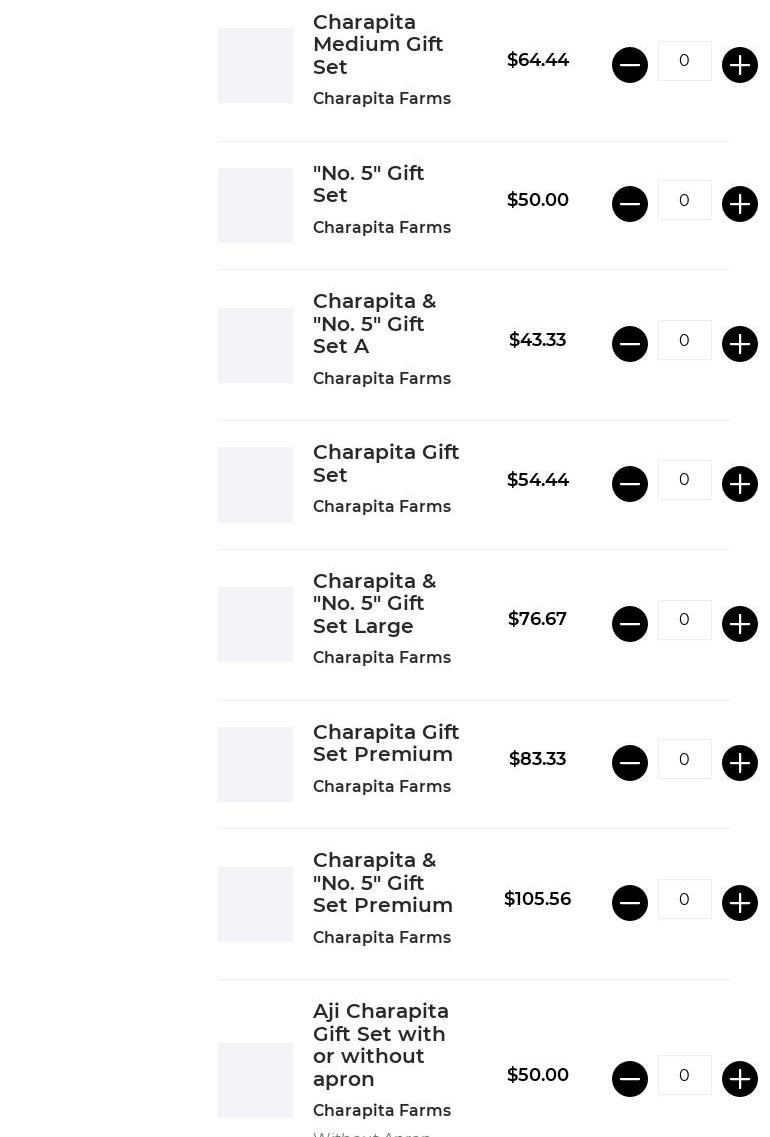
Task: Click thumbnail of Charapita & "No. 5" Gift Set Large
Action: tap(256, 624)
